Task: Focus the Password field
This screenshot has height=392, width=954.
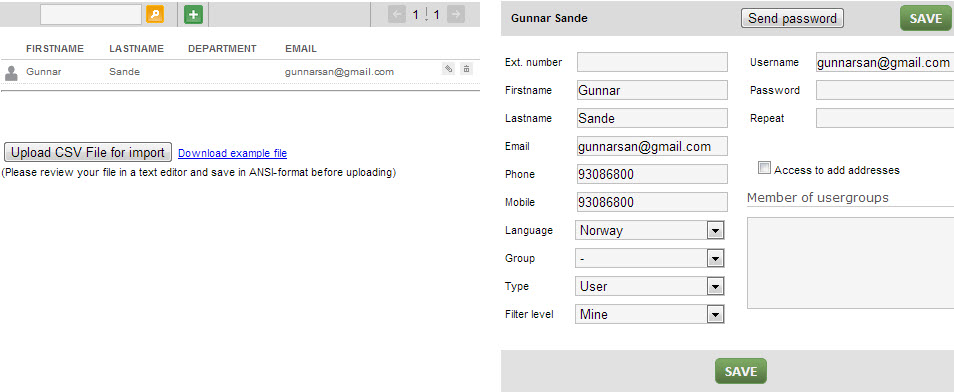Action: click(885, 90)
